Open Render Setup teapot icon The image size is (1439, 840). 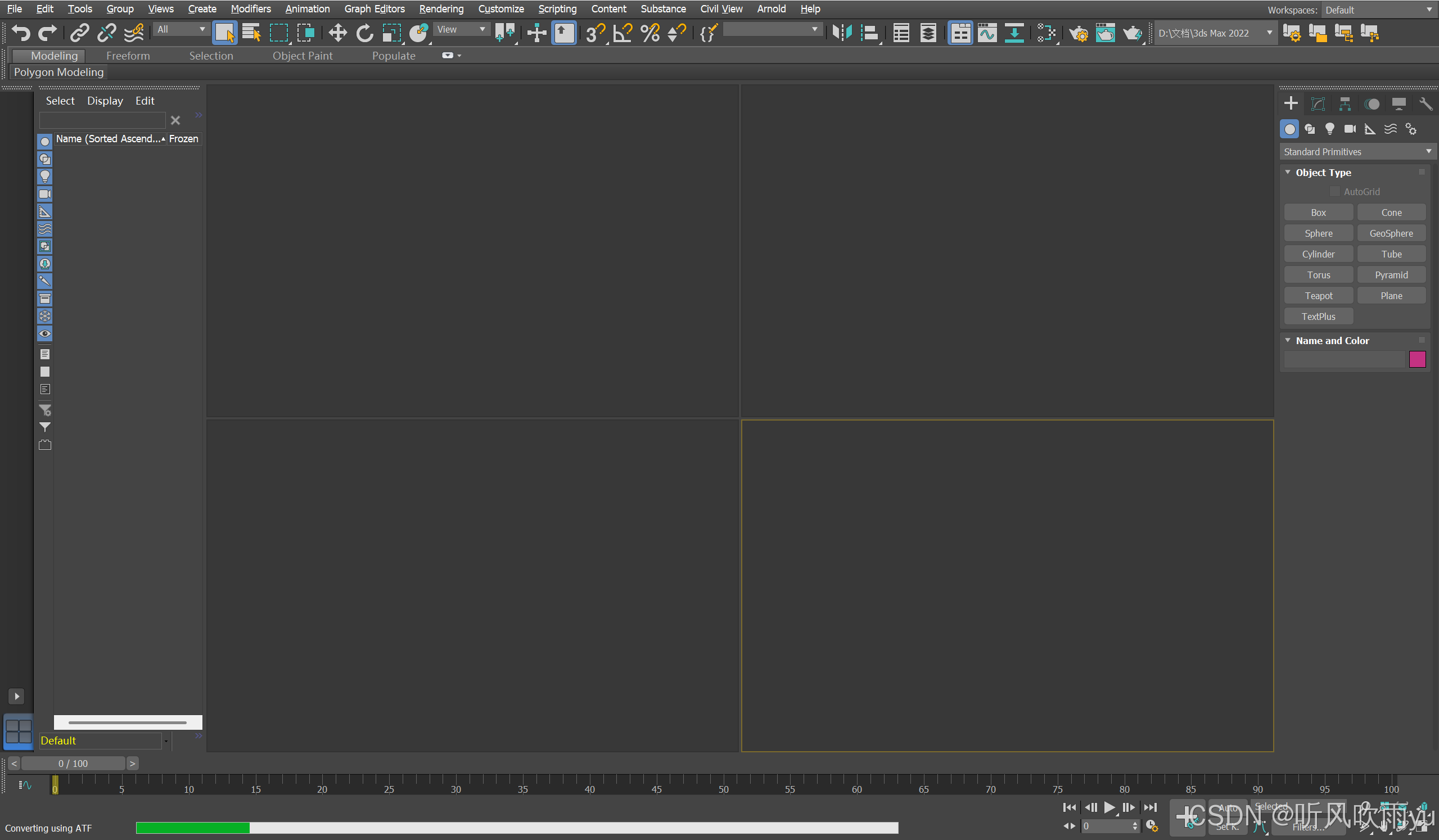pos(1078,33)
